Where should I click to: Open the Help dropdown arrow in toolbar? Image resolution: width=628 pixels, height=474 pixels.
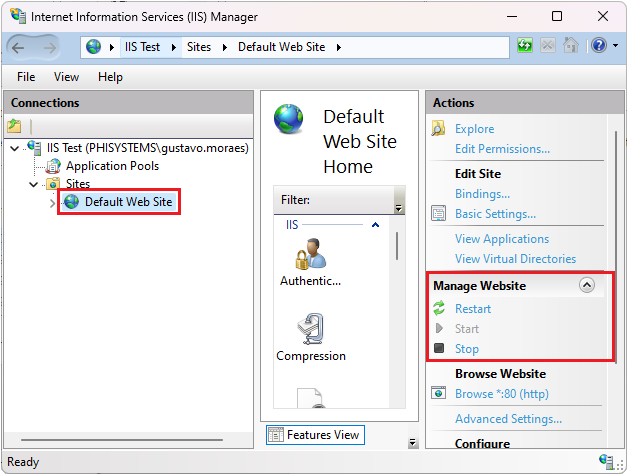point(615,46)
